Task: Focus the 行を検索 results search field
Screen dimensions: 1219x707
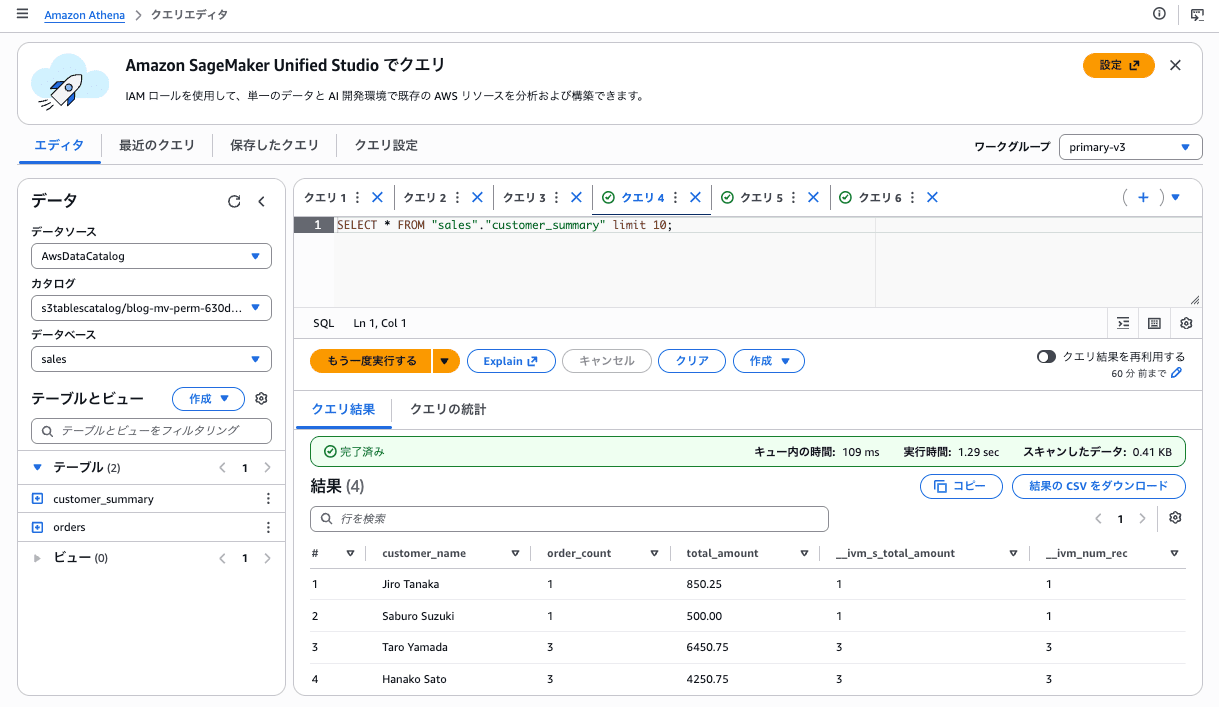Action: 569,519
